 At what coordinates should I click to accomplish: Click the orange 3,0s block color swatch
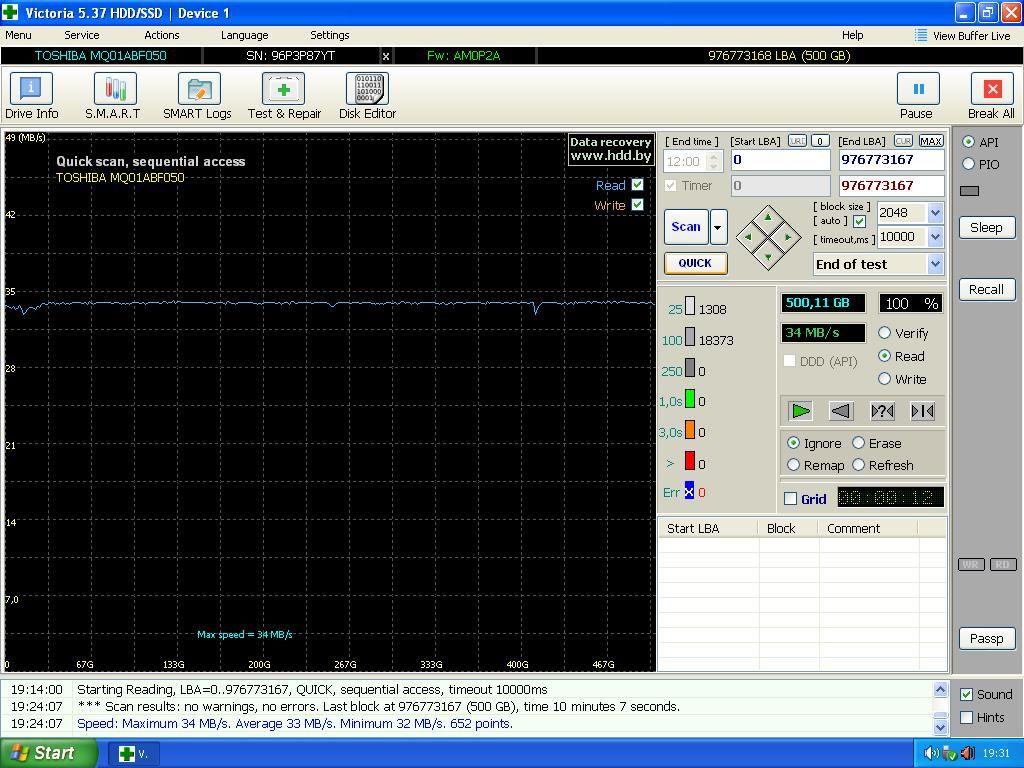[690, 430]
